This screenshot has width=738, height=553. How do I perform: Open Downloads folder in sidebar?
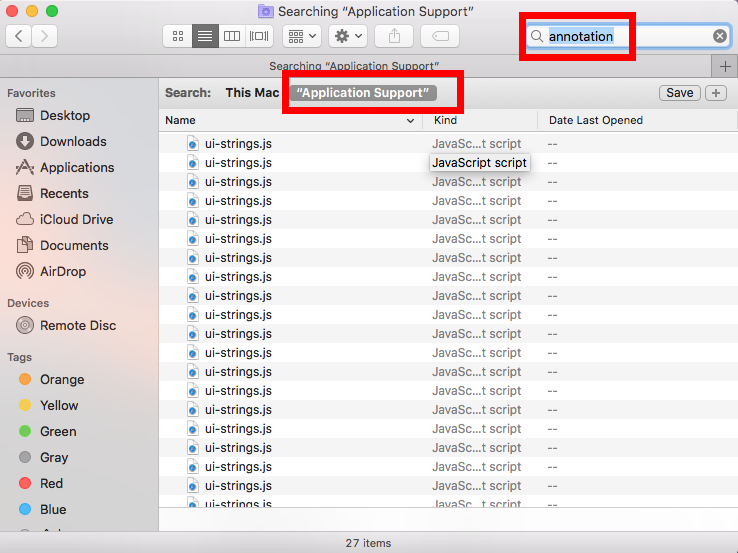[x=72, y=141]
